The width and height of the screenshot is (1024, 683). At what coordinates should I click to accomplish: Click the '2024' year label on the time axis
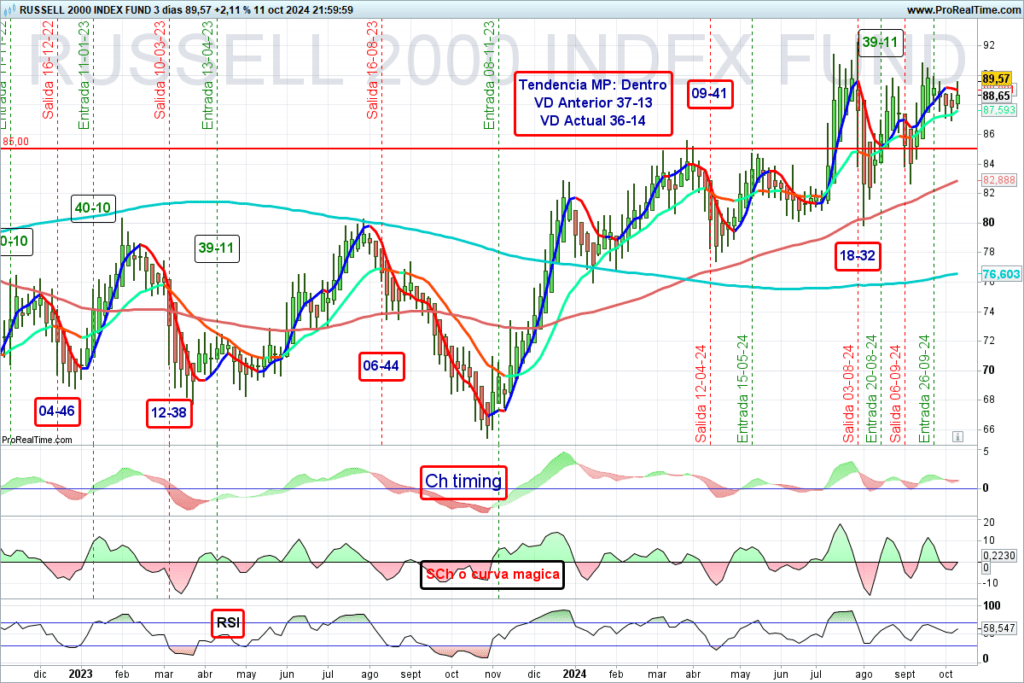click(x=575, y=674)
